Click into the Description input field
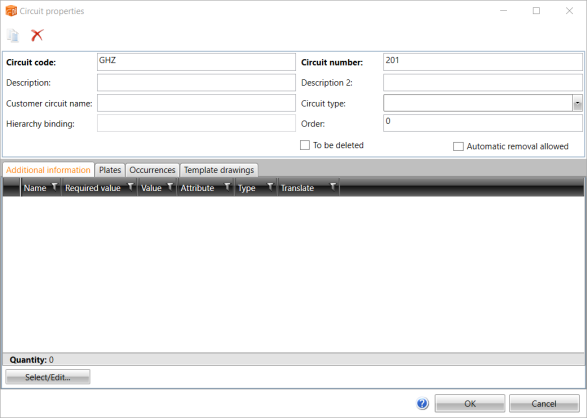The image size is (587, 418). (x=196, y=83)
